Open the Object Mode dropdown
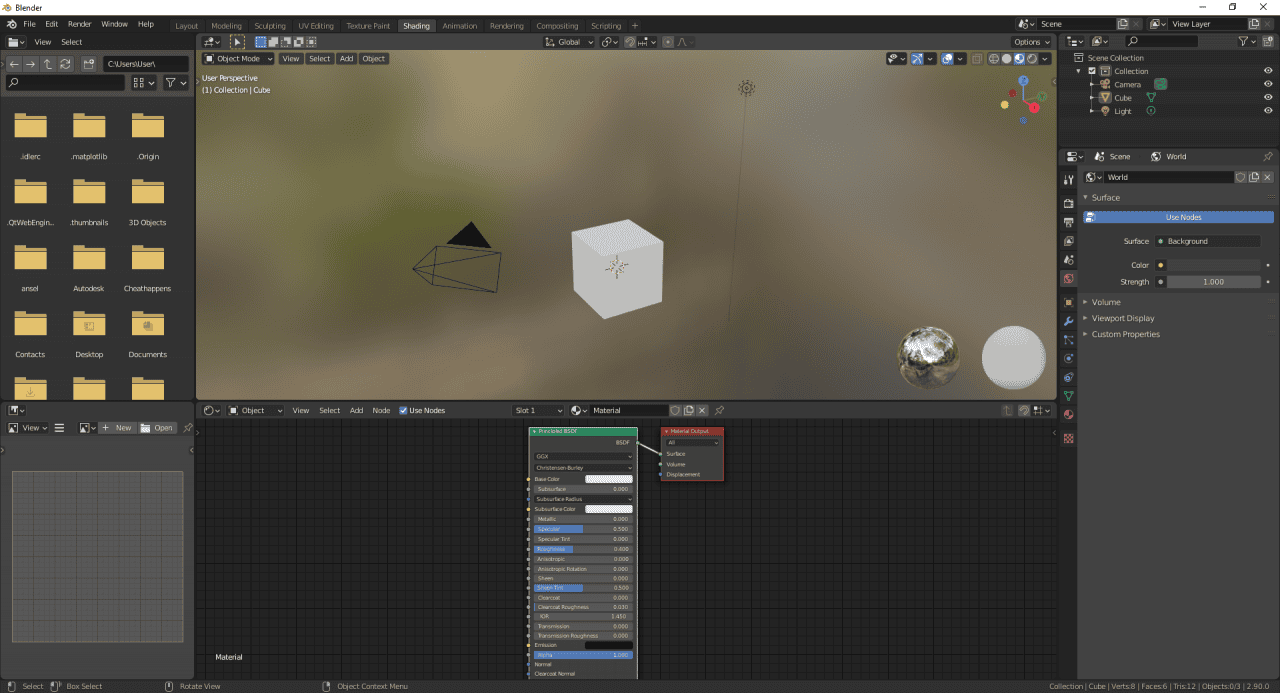1280x693 pixels. click(239, 58)
